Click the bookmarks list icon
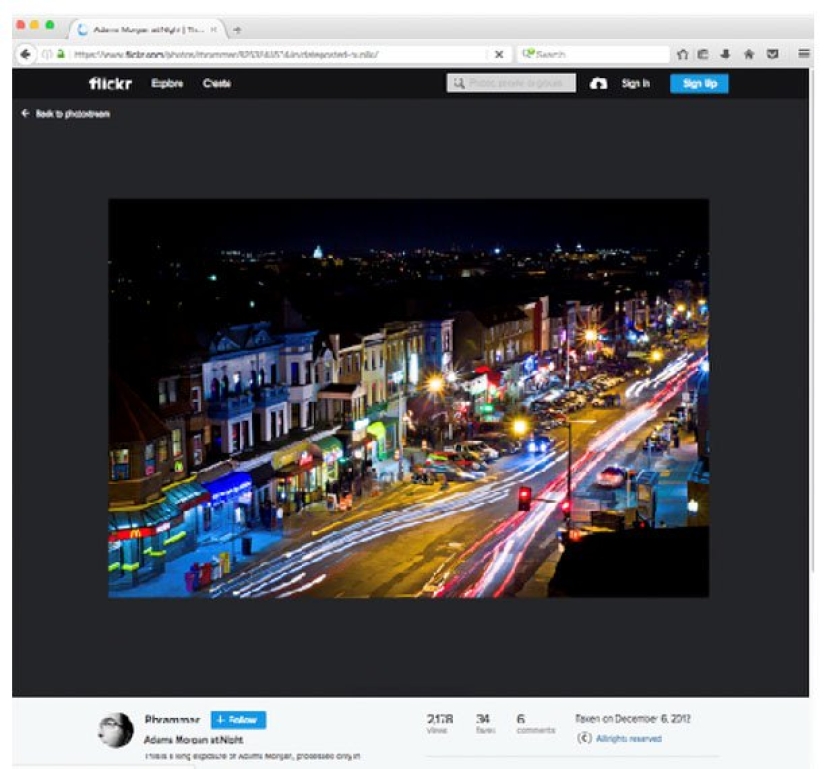825x769 pixels. coord(704,54)
